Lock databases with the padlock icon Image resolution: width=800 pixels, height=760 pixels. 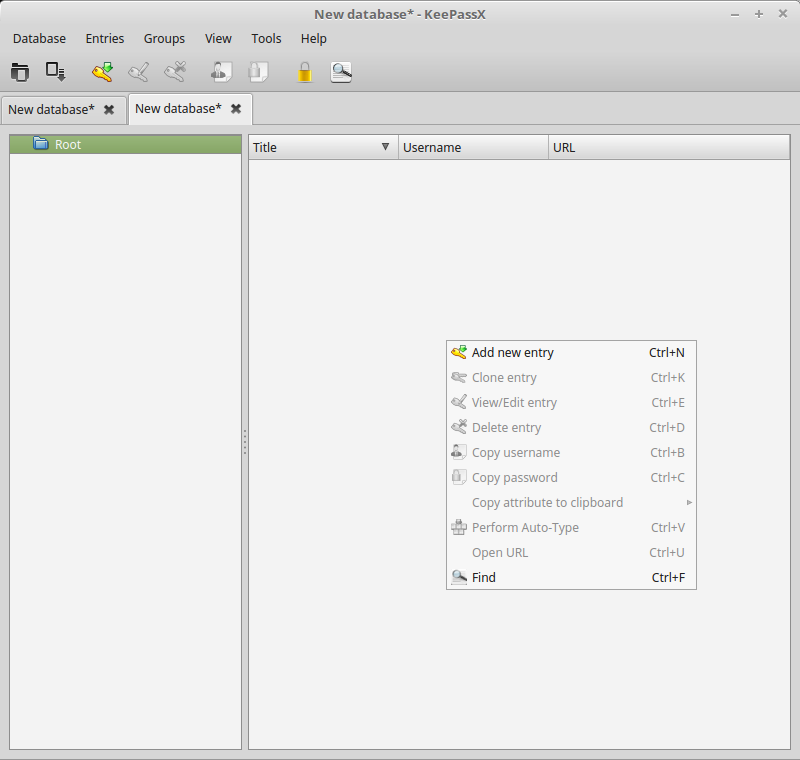pos(305,72)
